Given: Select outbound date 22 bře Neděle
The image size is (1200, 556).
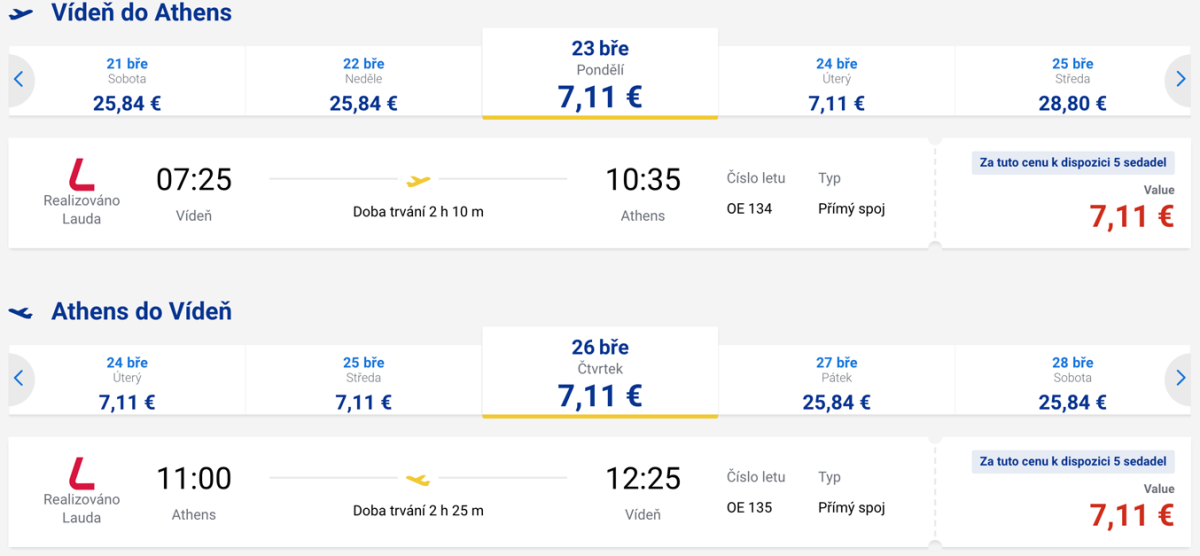Looking at the screenshot, I should coord(363,83).
